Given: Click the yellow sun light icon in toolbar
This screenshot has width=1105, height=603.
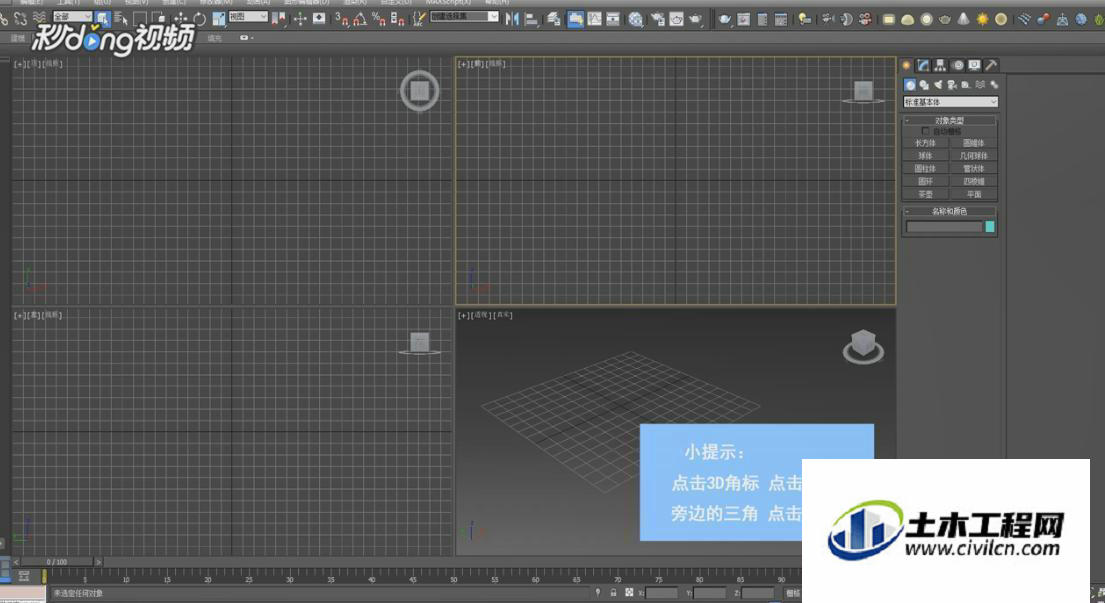Looking at the screenshot, I should coord(982,19).
